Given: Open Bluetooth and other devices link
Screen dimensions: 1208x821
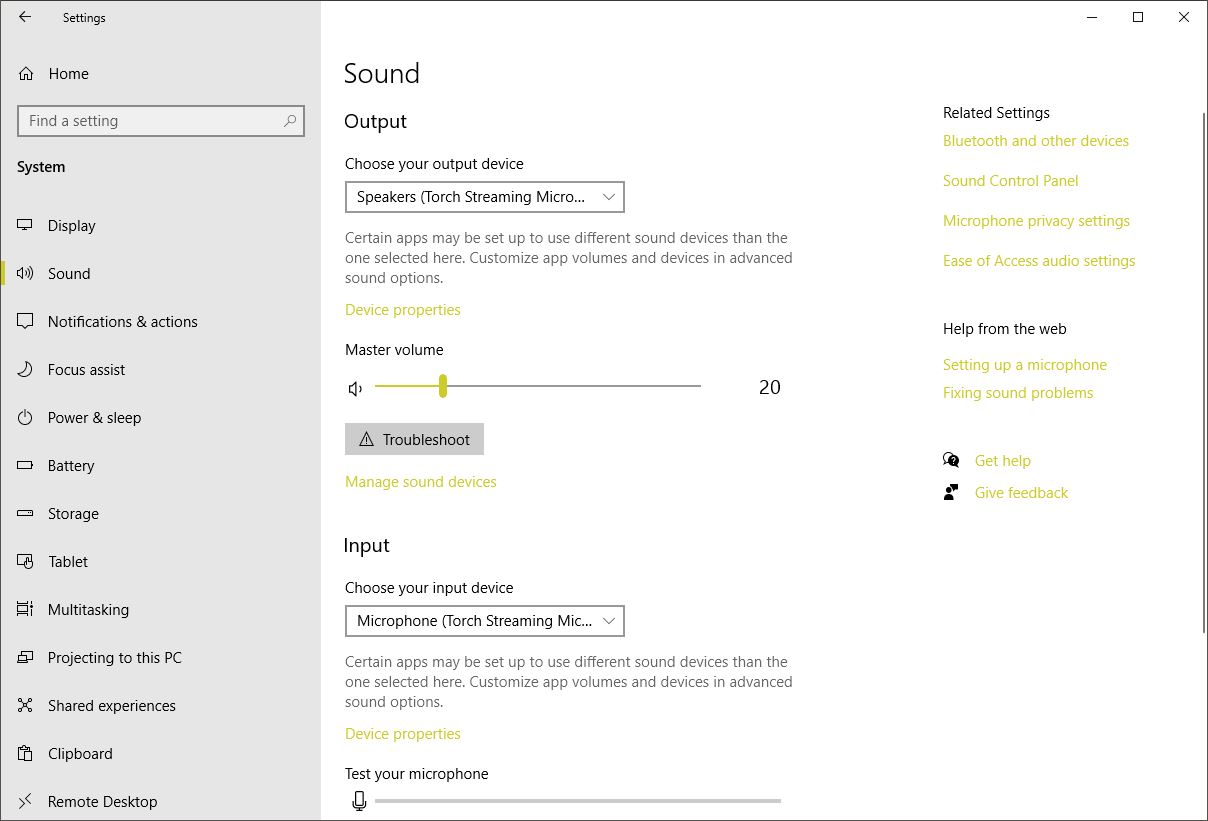Looking at the screenshot, I should pos(1035,141).
